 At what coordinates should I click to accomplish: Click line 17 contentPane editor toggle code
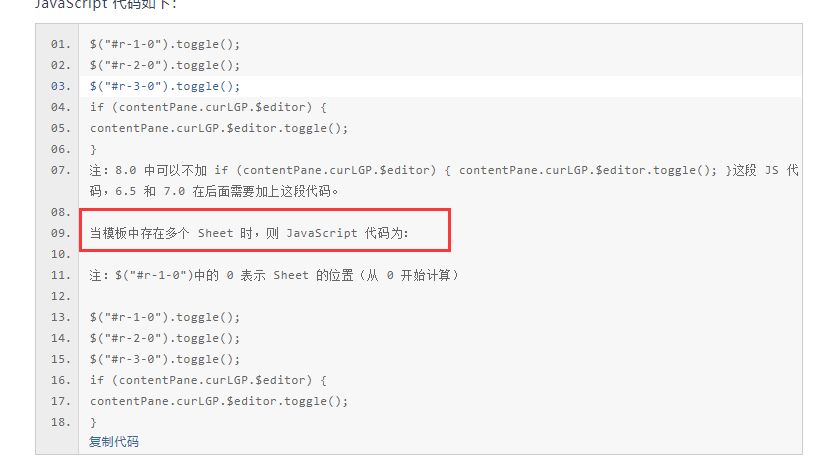(219, 401)
